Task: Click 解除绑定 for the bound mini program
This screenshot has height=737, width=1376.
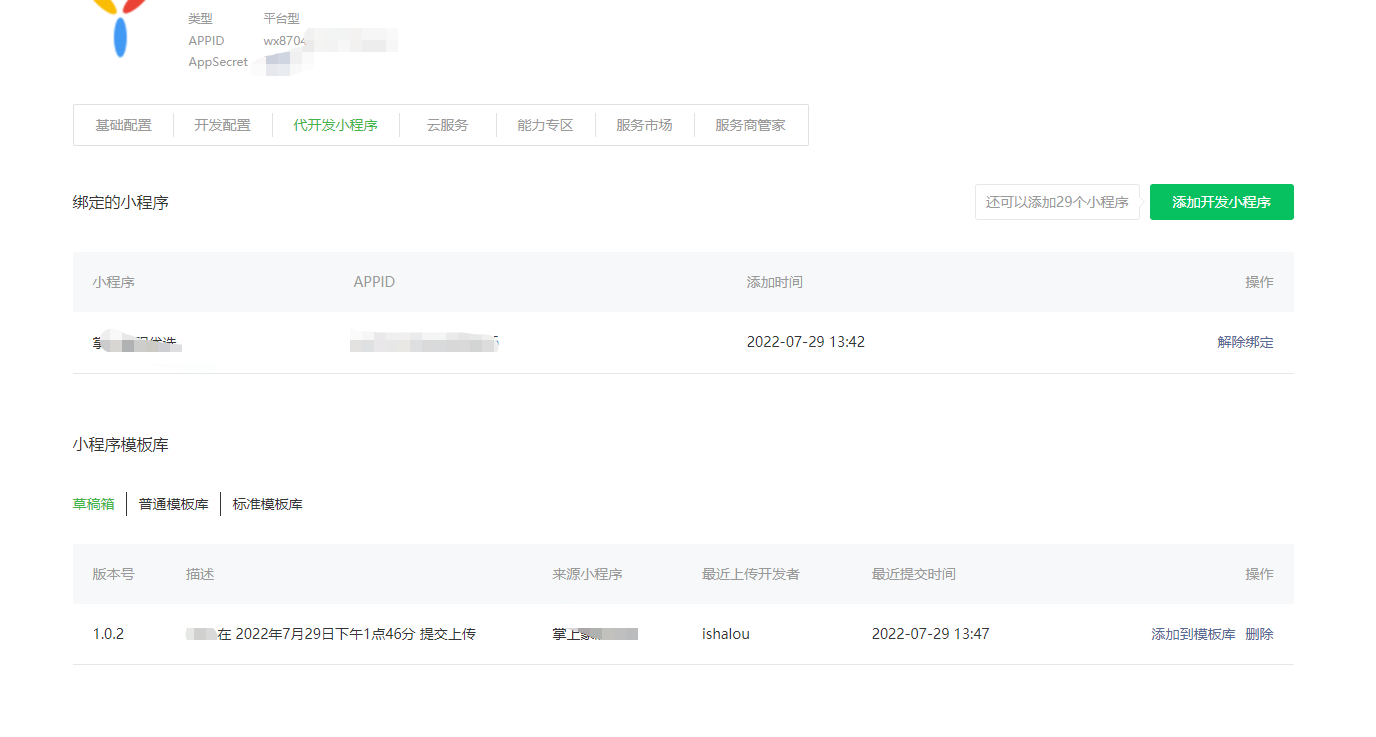Action: (1245, 342)
